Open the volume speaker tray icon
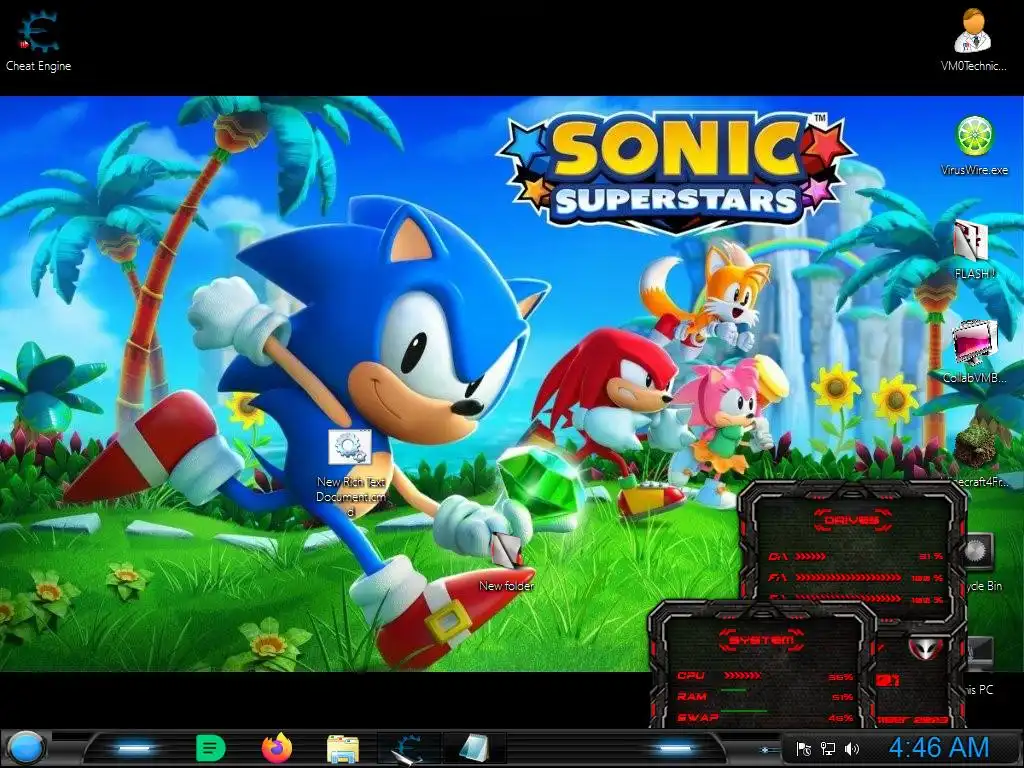The image size is (1024, 768). click(852, 749)
